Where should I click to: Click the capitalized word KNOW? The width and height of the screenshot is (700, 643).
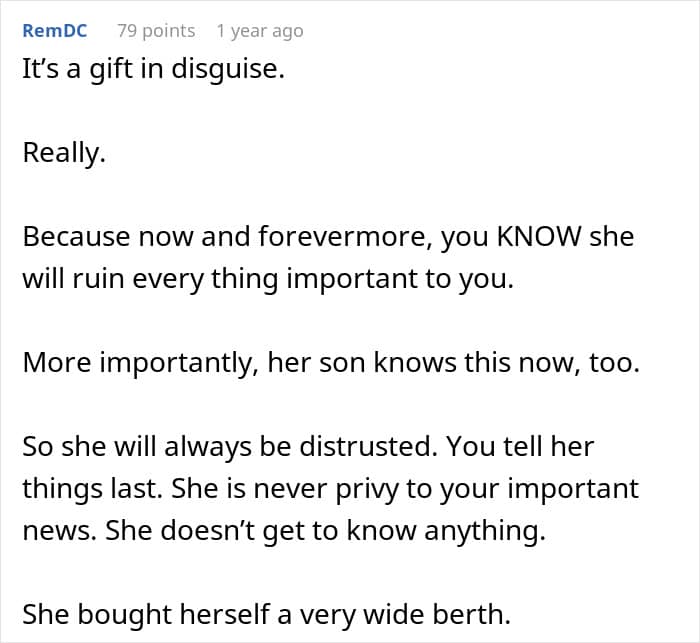[x=539, y=236]
